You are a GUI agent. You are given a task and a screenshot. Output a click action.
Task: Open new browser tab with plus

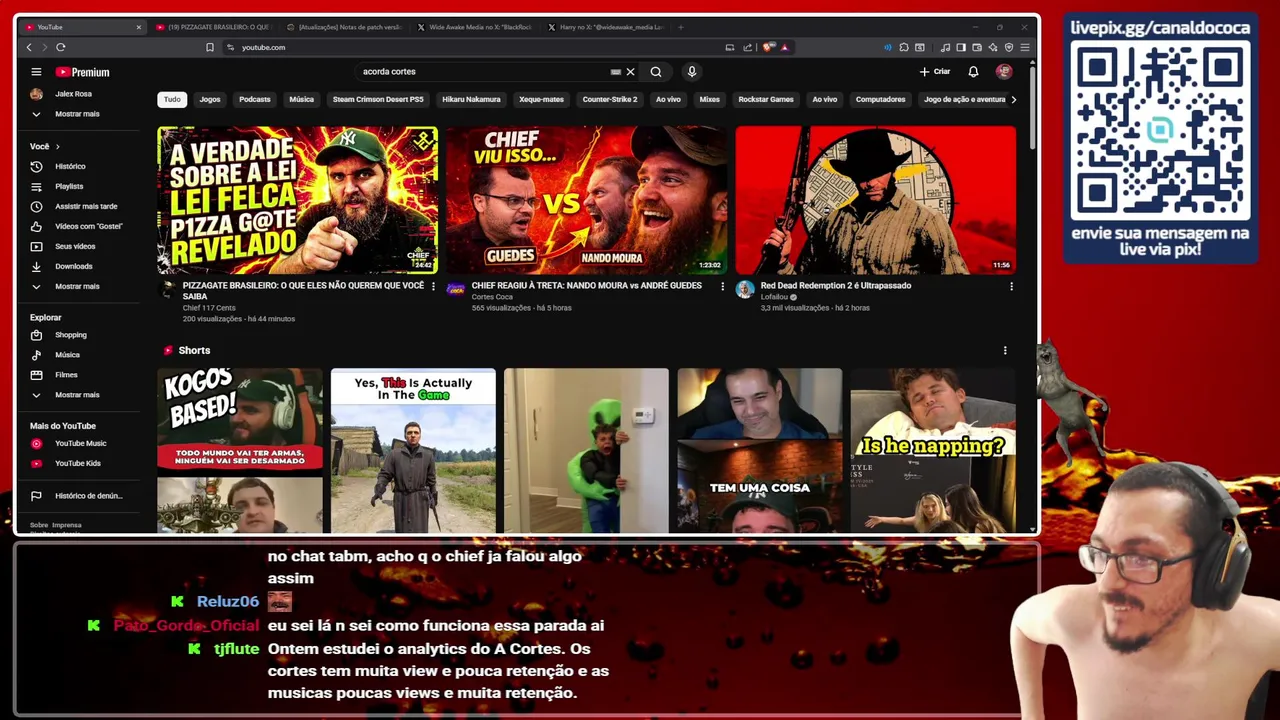[680, 27]
